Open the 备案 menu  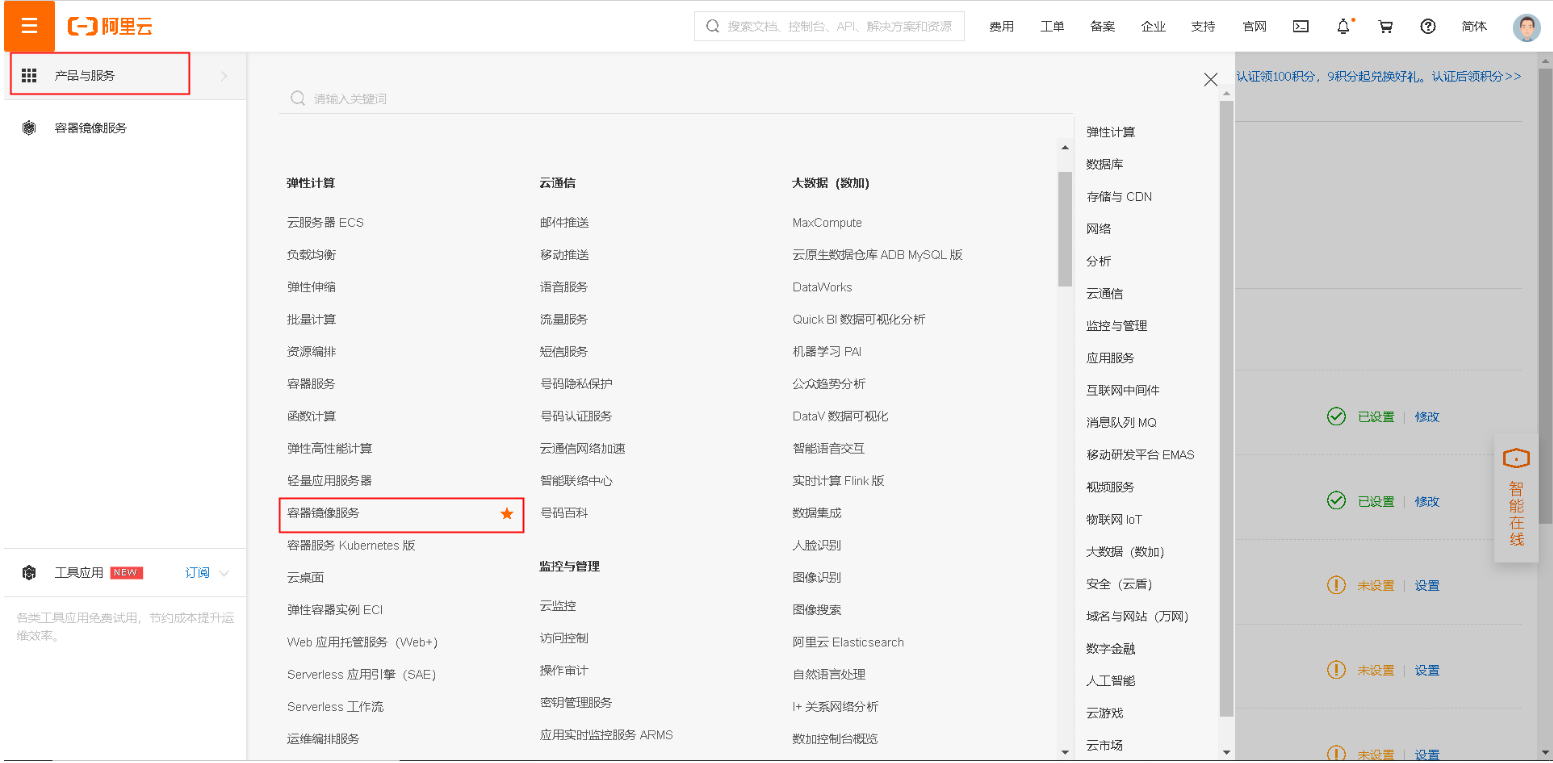tap(1103, 27)
